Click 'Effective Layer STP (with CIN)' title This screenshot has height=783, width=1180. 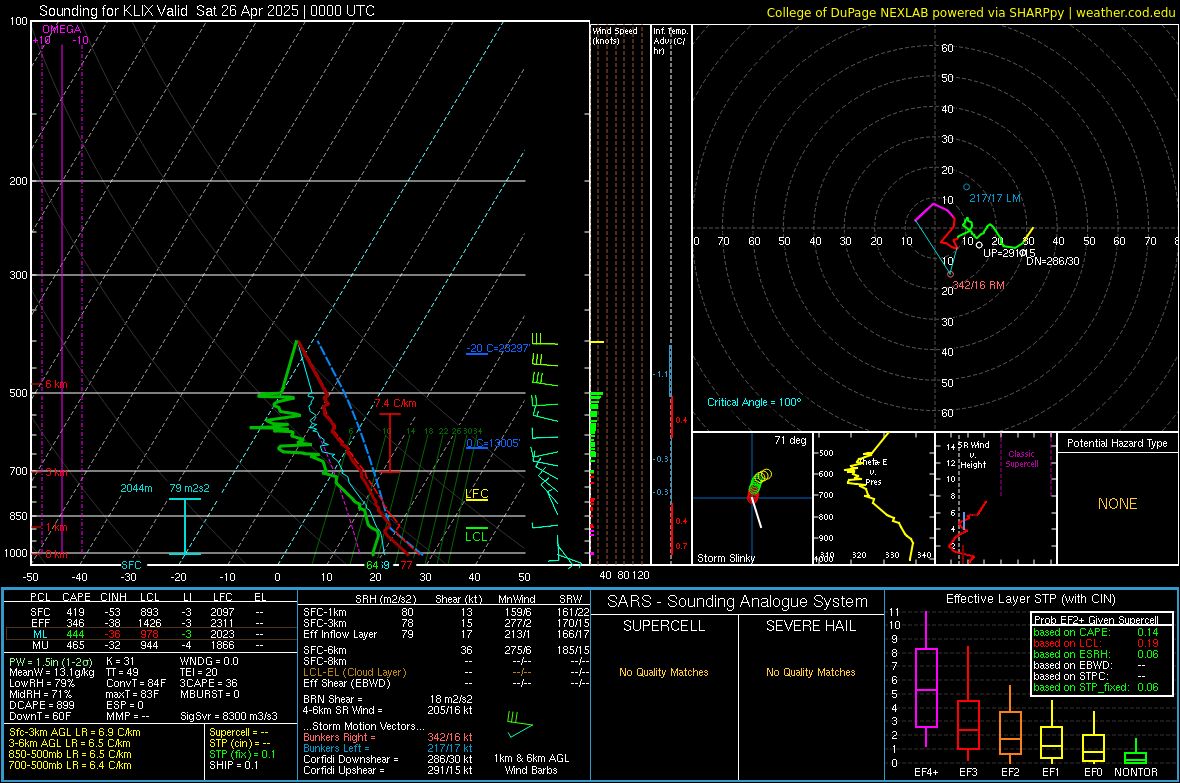(1030, 599)
